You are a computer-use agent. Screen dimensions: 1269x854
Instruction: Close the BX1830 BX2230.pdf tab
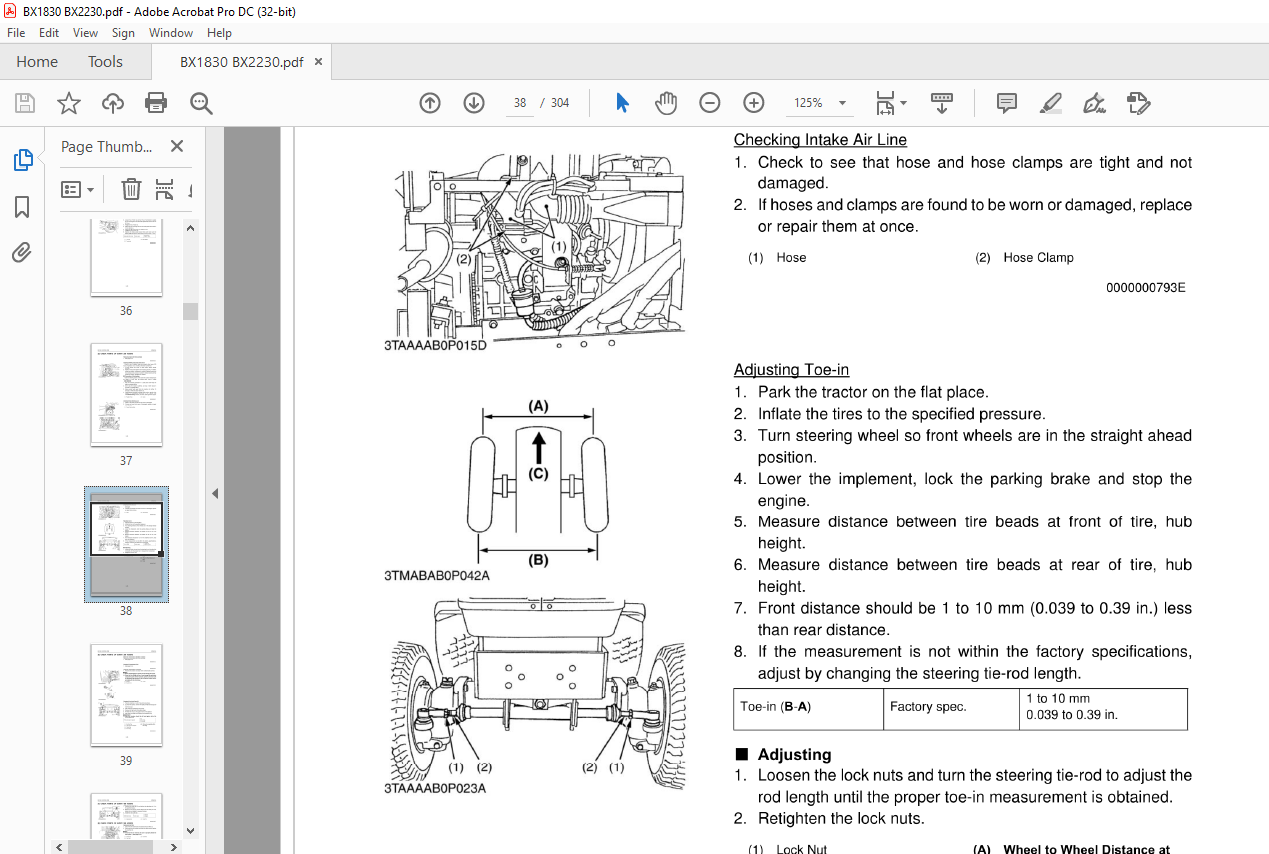tap(319, 62)
